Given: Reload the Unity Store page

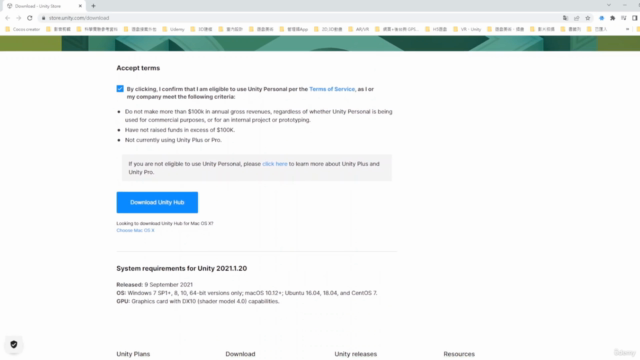Looking at the screenshot, I should (30, 18).
